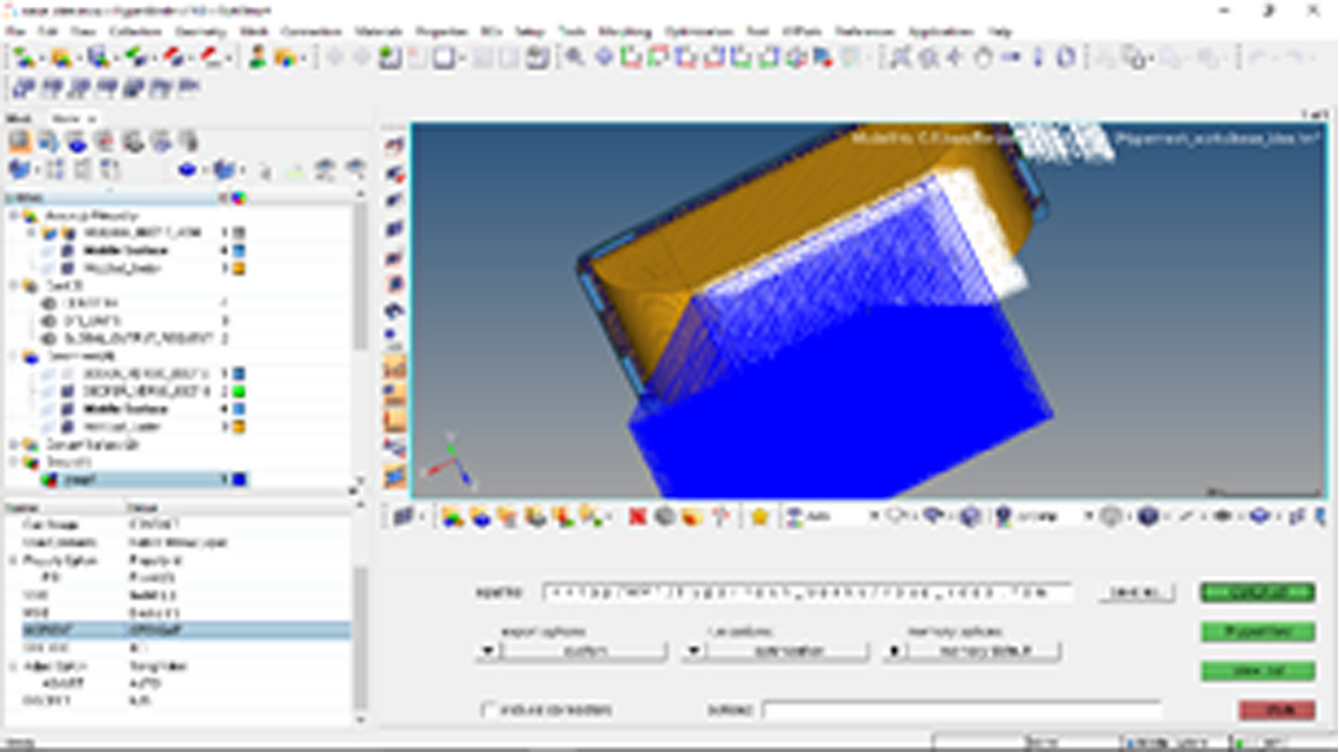
Task: Click the options text field
Action: point(962,709)
